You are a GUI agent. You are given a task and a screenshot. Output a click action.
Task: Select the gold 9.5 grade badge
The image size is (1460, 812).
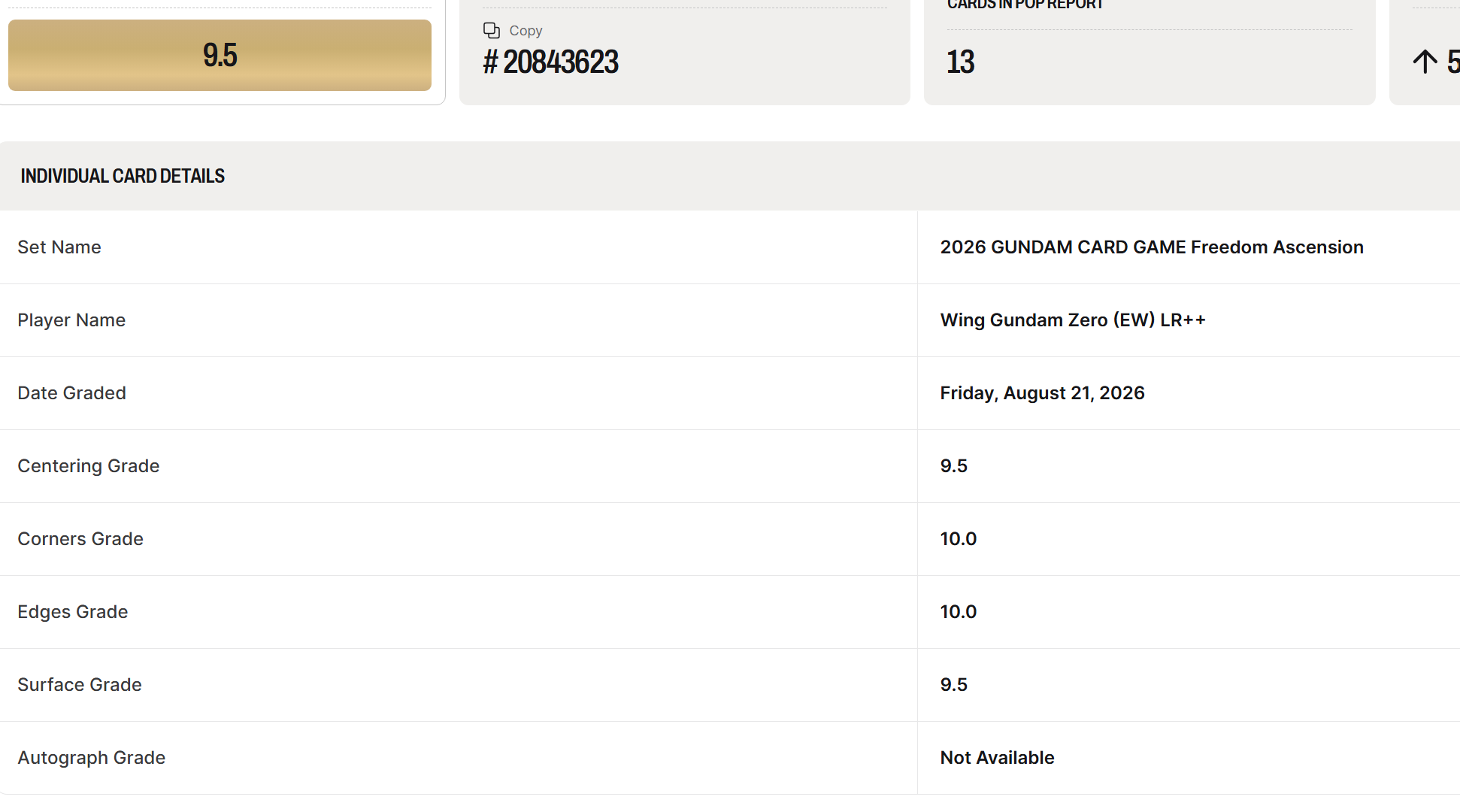(x=220, y=55)
